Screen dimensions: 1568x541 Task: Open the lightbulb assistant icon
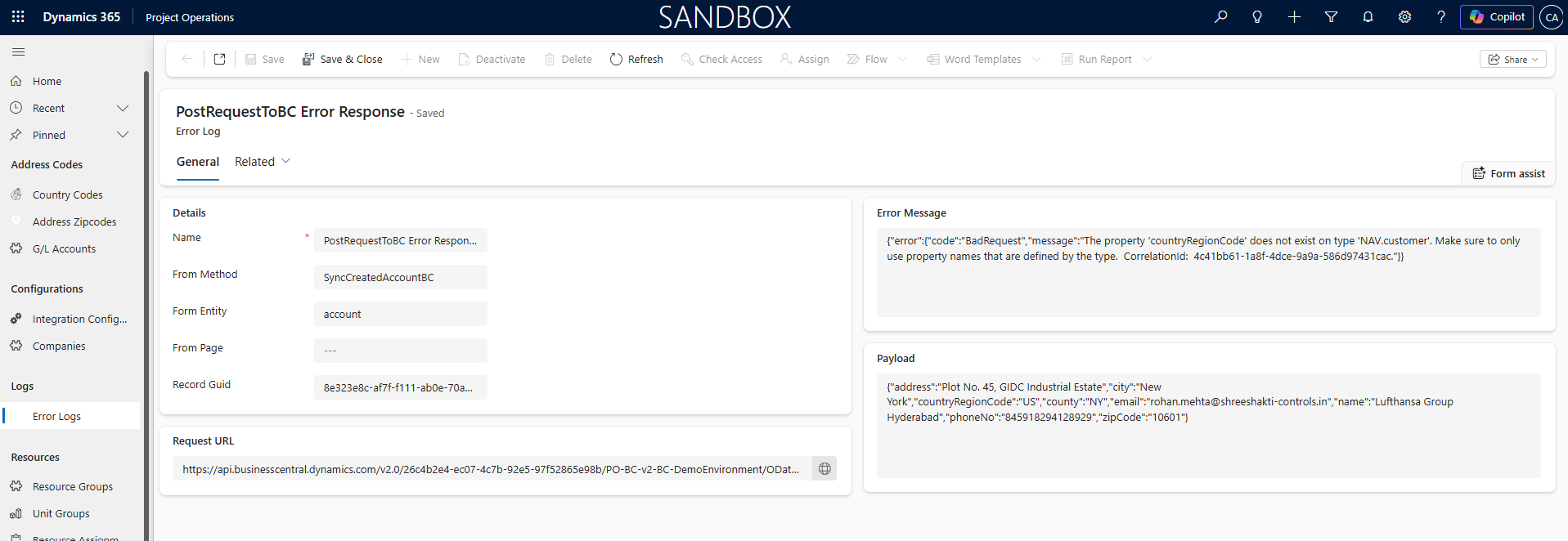pyautogui.click(x=1257, y=16)
